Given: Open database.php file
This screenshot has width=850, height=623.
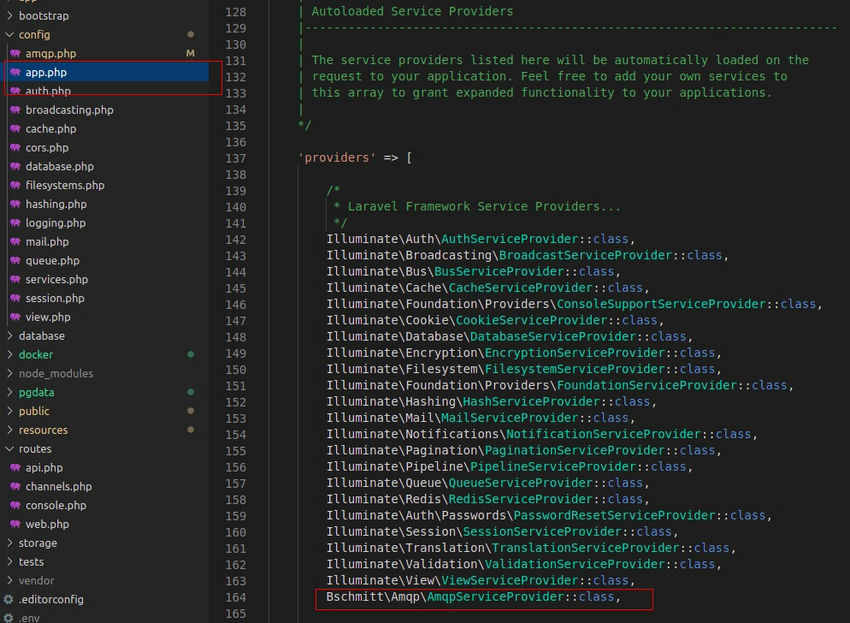Looking at the screenshot, I should pyautogui.click(x=59, y=166).
